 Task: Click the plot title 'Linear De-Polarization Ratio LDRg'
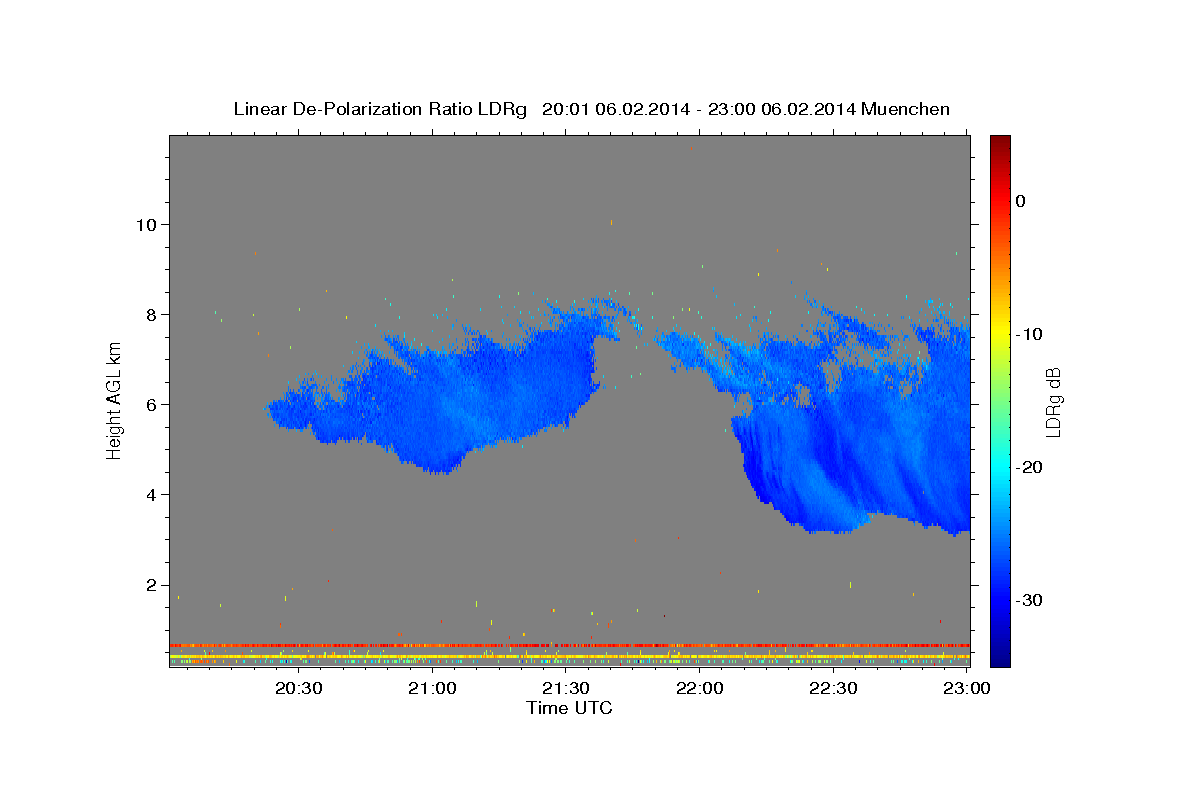[x=380, y=109]
